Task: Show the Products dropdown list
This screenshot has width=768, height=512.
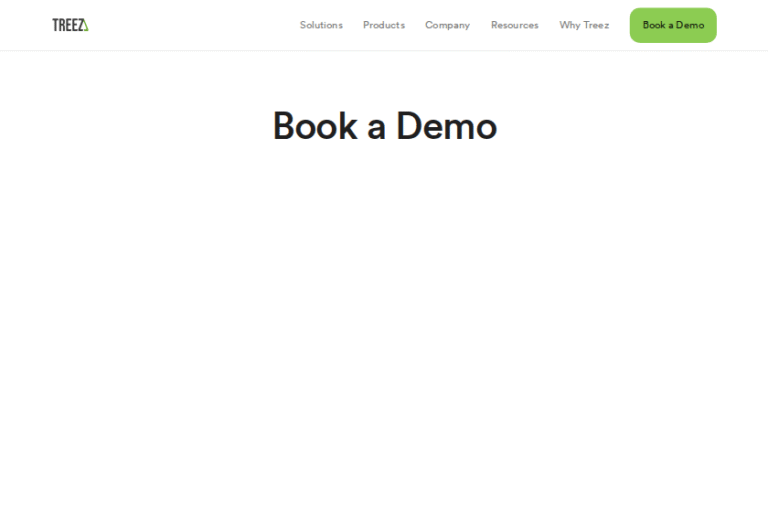Action: [x=384, y=25]
